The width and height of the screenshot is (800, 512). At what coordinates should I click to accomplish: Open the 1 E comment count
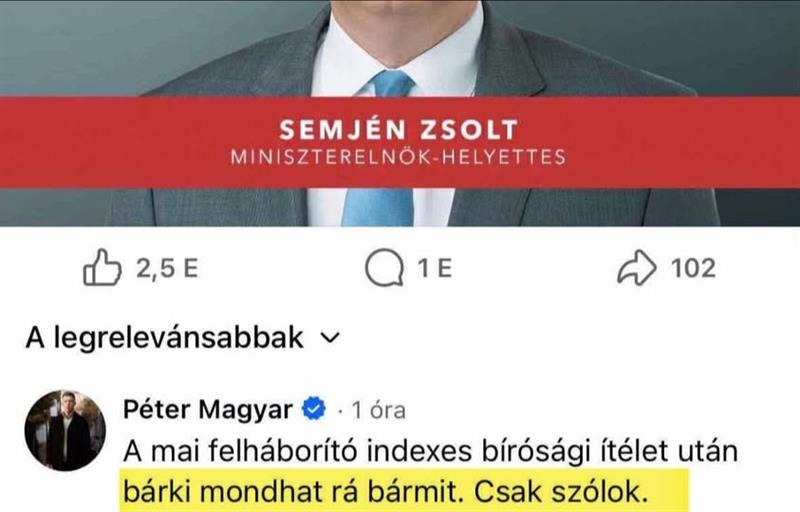(435, 268)
